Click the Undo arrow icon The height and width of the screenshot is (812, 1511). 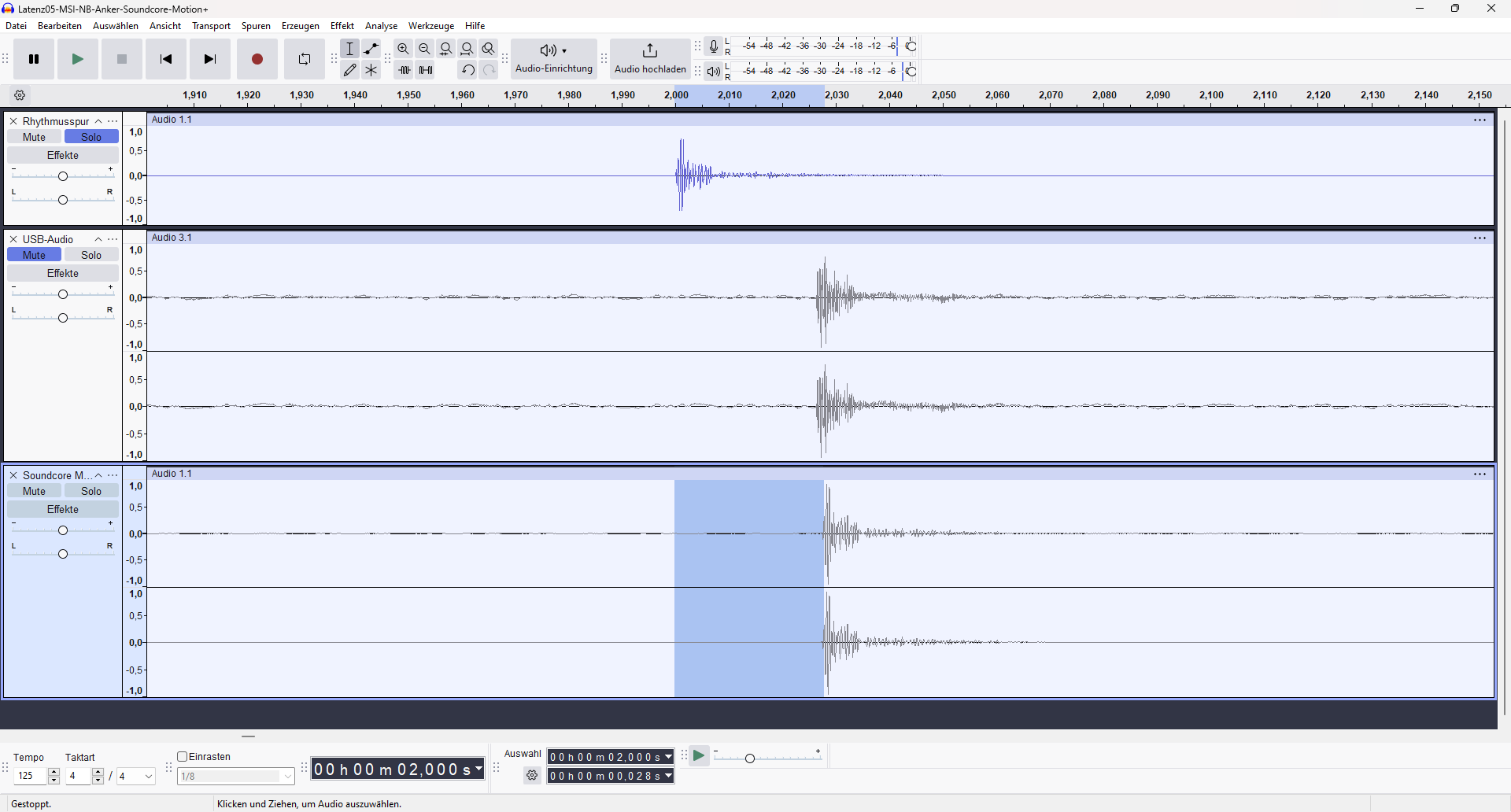tap(467, 70)
